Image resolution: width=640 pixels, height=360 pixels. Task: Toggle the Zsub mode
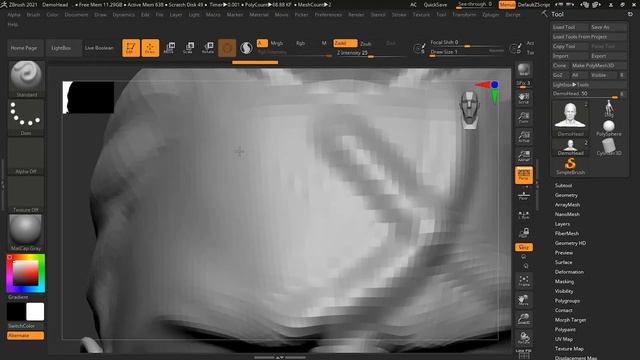click(x=366, y=44)
